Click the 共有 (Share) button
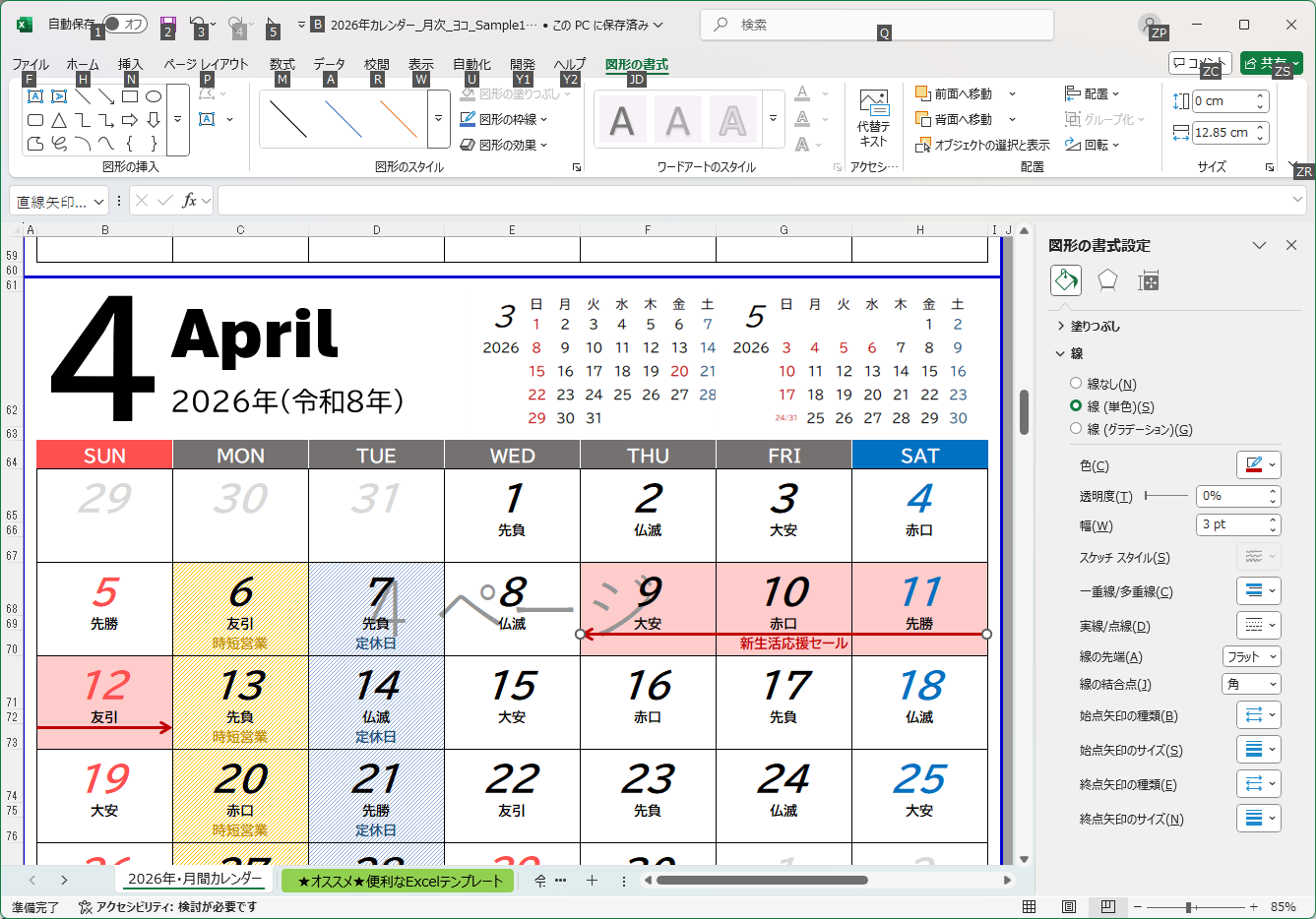Screen dimensions: 1316x919 (x=1271, y=63)
